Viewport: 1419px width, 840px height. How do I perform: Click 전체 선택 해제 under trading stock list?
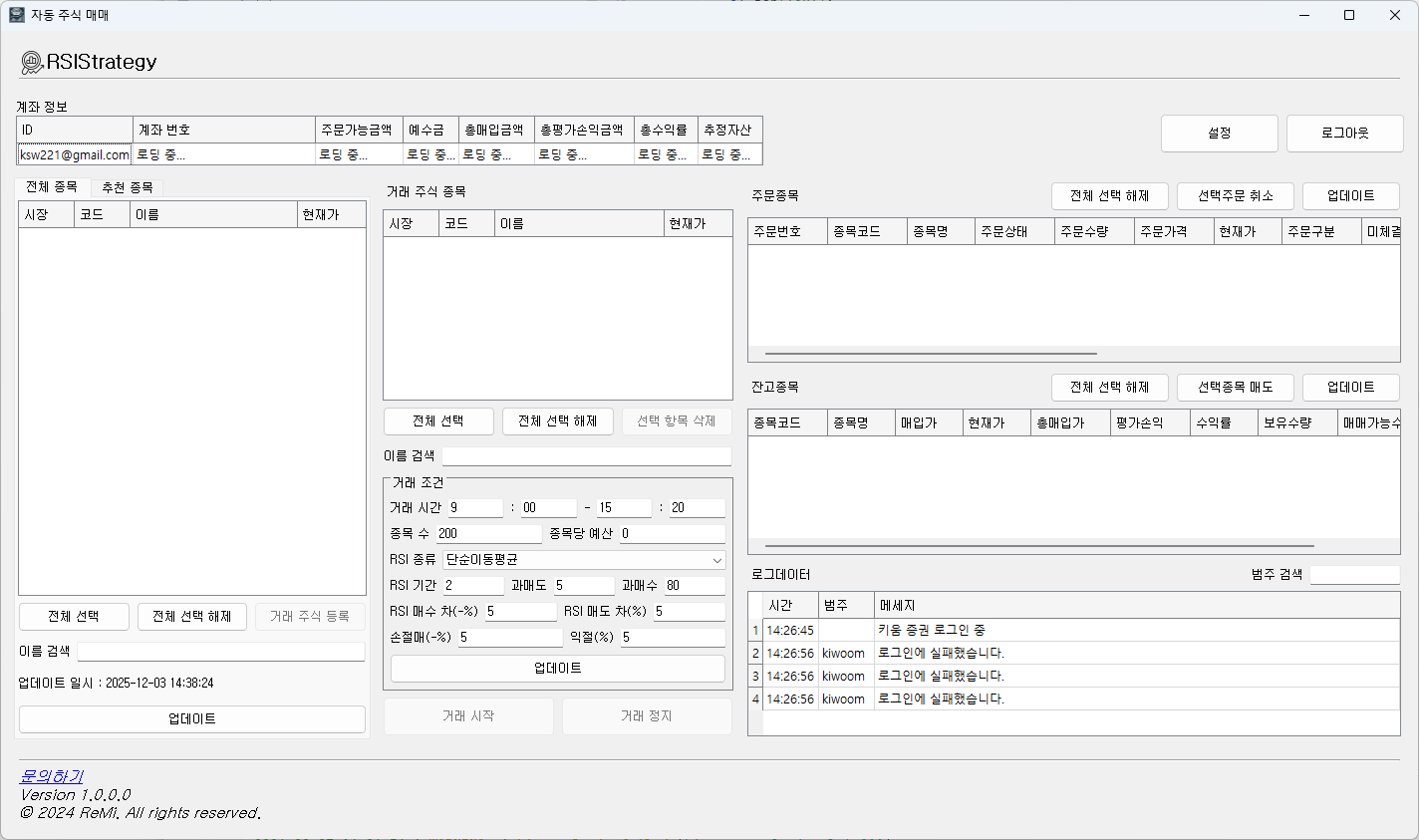click(557, 421)
